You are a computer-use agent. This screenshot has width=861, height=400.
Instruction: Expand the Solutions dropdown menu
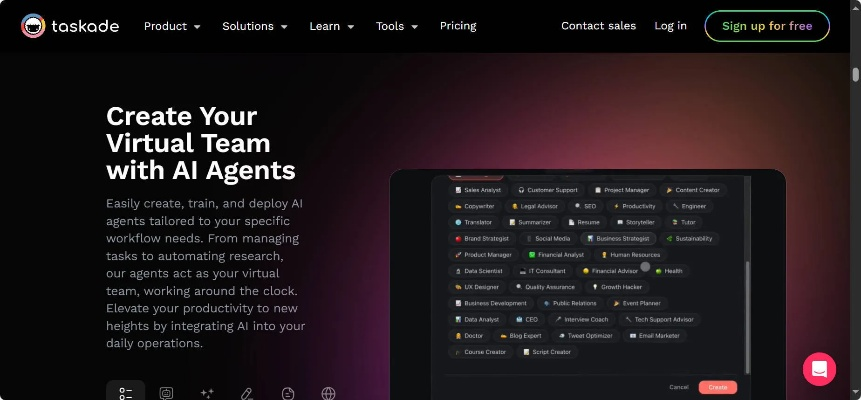coord(254,26)
